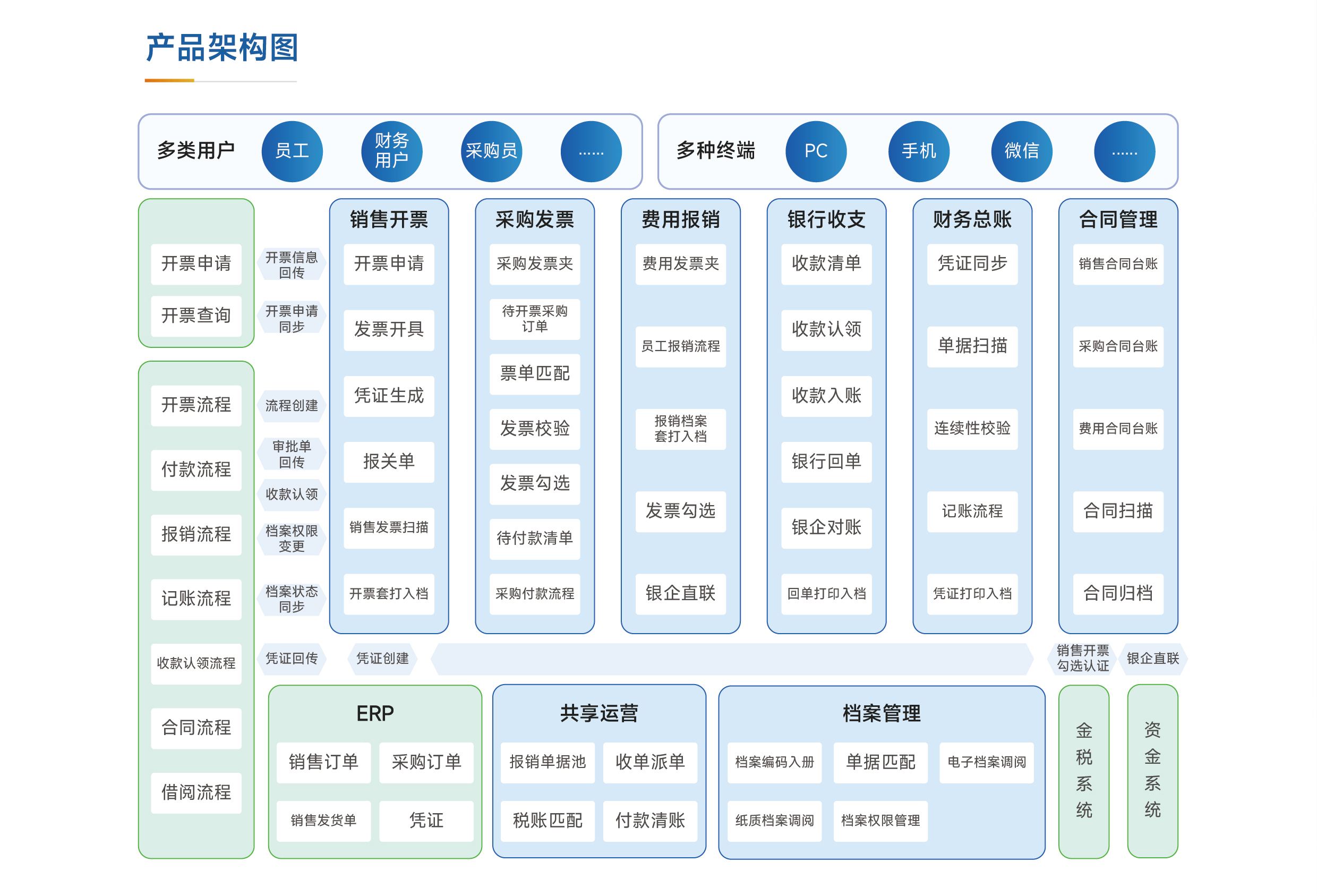Select the 手机 terminal circle

coord(919,151)
